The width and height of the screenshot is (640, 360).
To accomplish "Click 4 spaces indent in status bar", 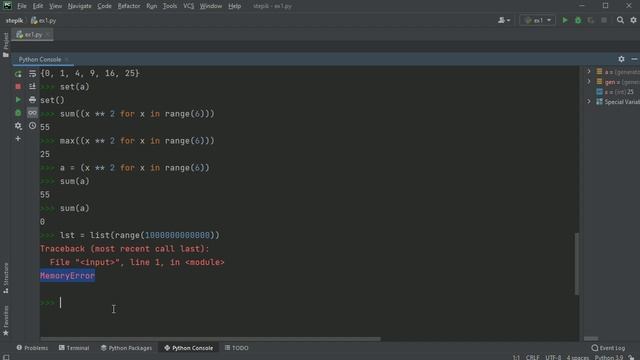I will 578,357.
